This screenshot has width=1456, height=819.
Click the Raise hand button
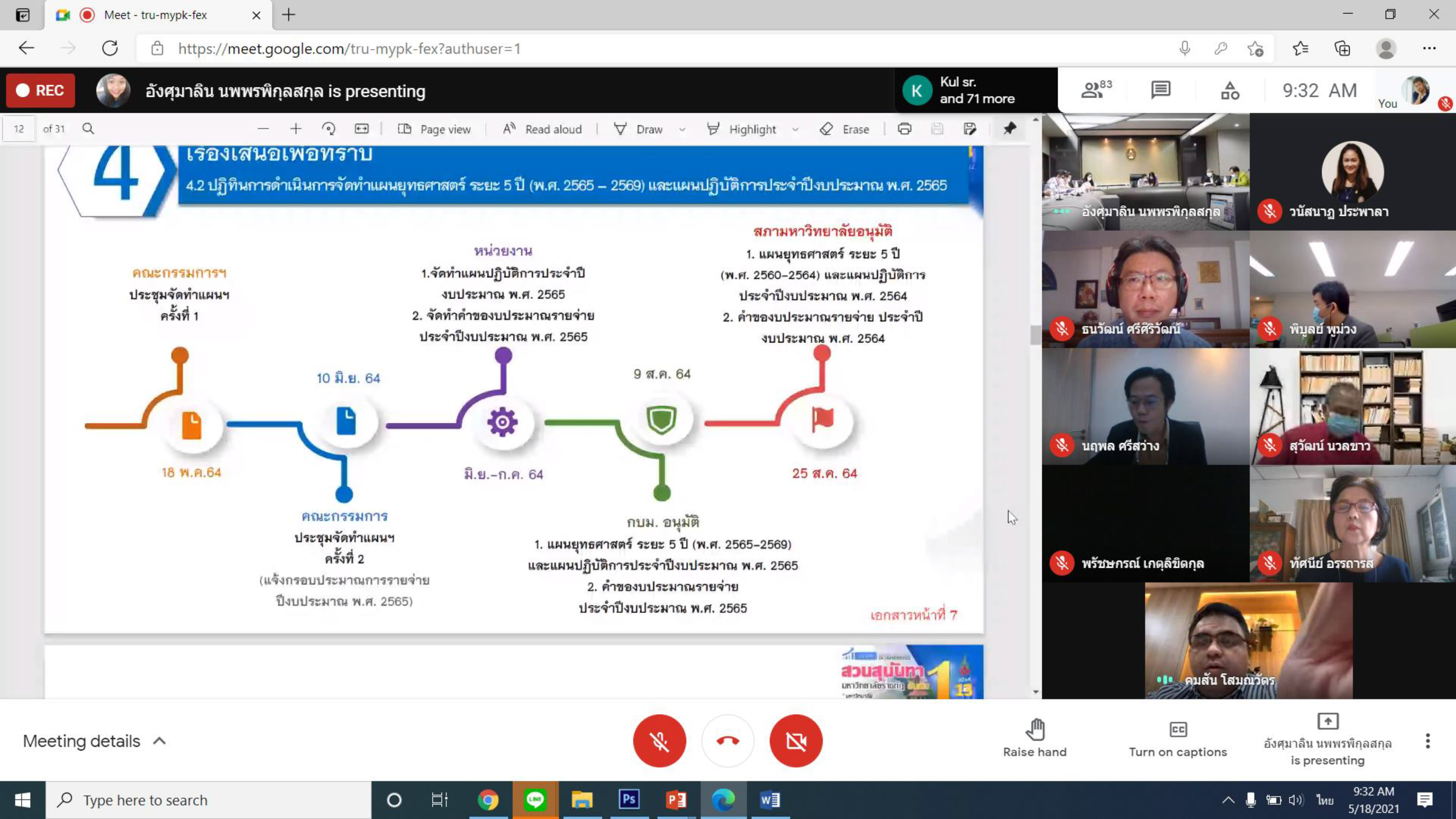(x=1034, y=738)
